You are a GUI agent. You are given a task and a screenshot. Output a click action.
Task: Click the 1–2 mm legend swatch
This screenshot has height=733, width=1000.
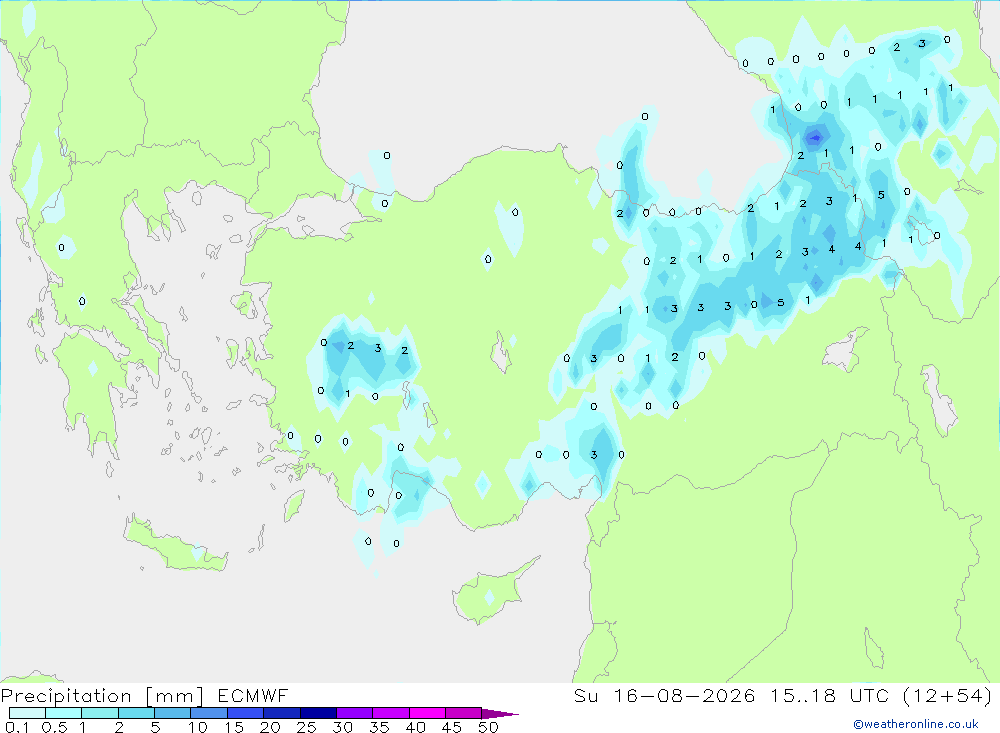tap(99, 713)
